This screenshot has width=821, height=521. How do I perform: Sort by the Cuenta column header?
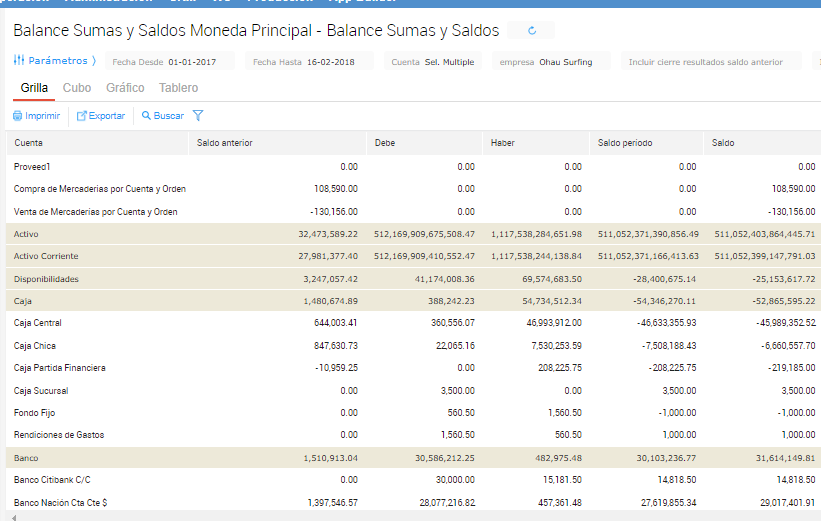click(x=29, y=143)
